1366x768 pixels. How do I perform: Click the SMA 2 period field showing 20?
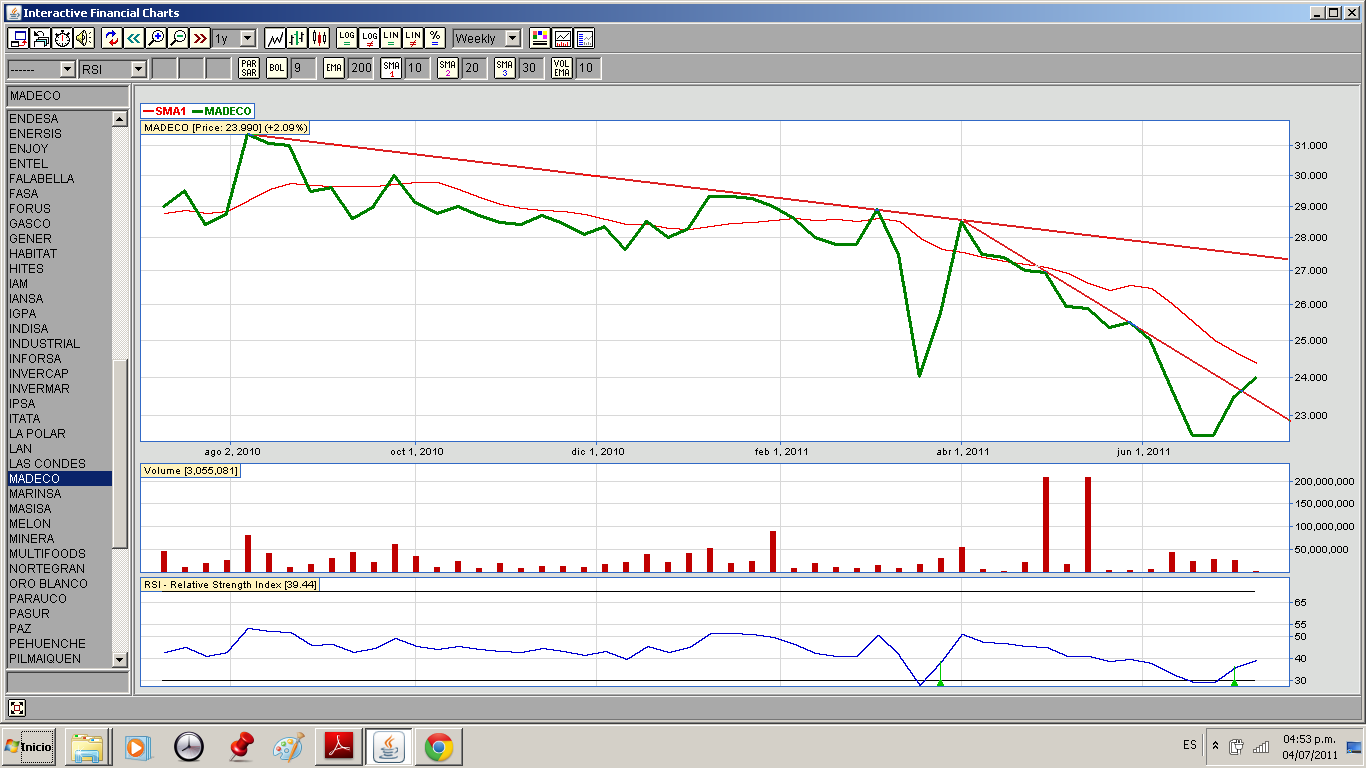475,68
